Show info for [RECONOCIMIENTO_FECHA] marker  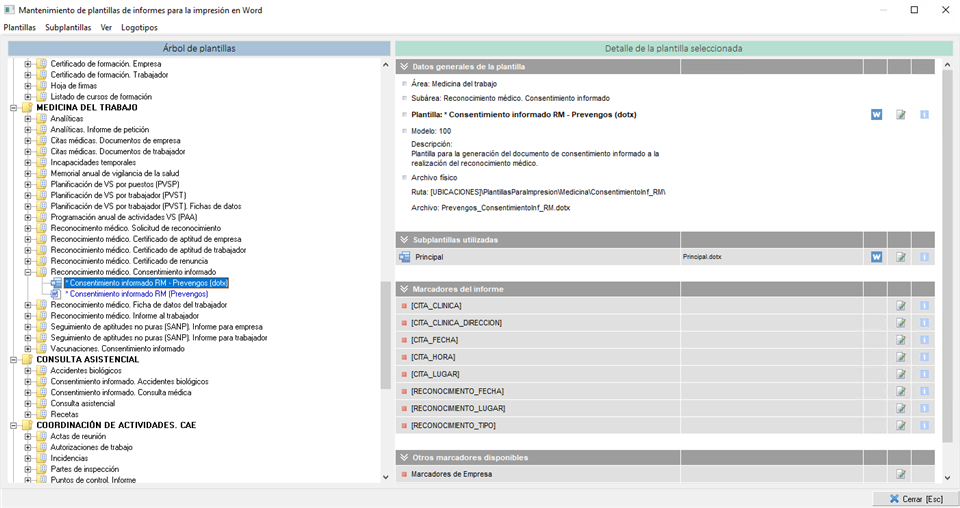pos(924,391)
